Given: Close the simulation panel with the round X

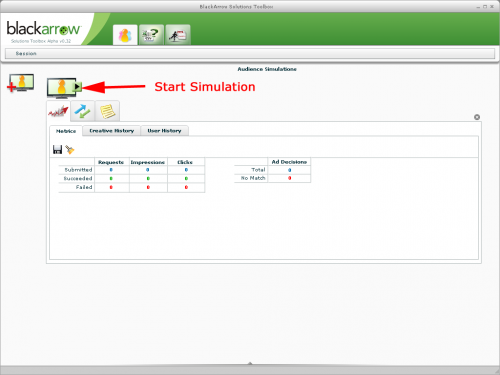Looking at the screenshot, I should tap(477, 117).
